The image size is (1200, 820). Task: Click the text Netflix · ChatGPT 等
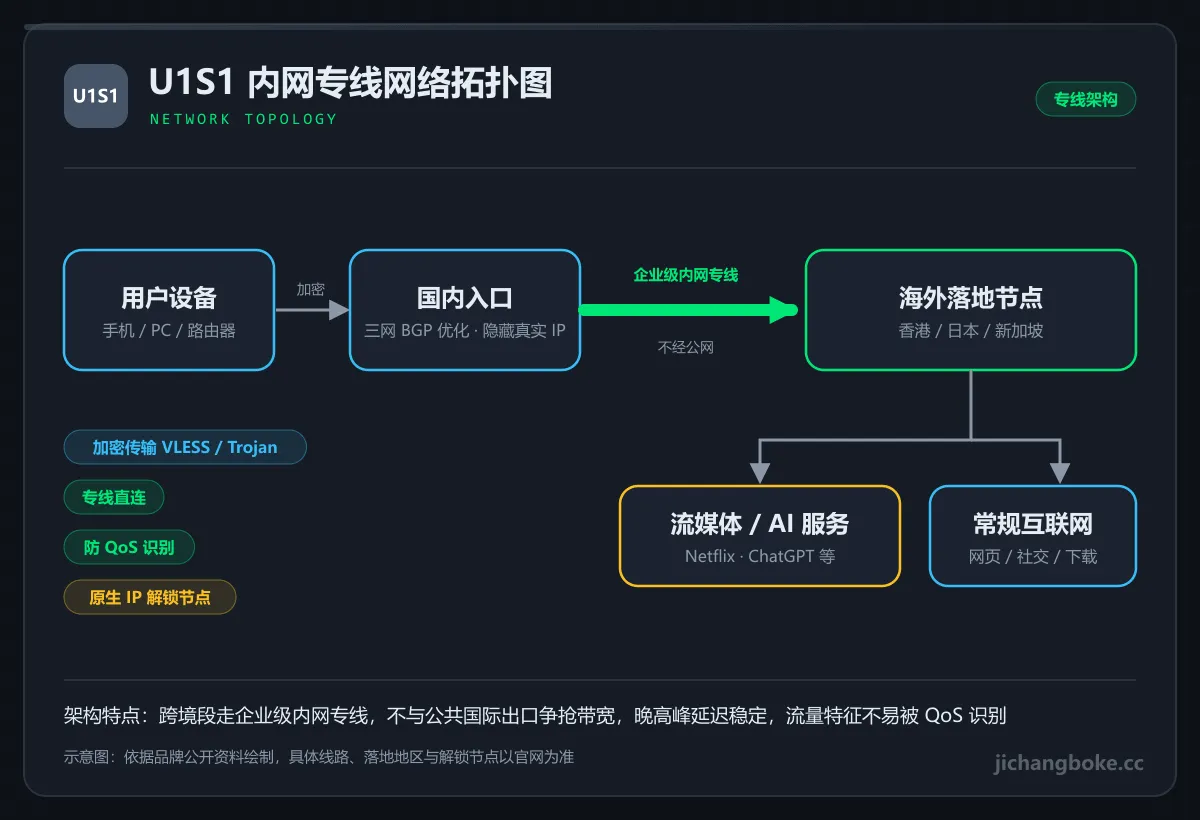pos(760,556)
